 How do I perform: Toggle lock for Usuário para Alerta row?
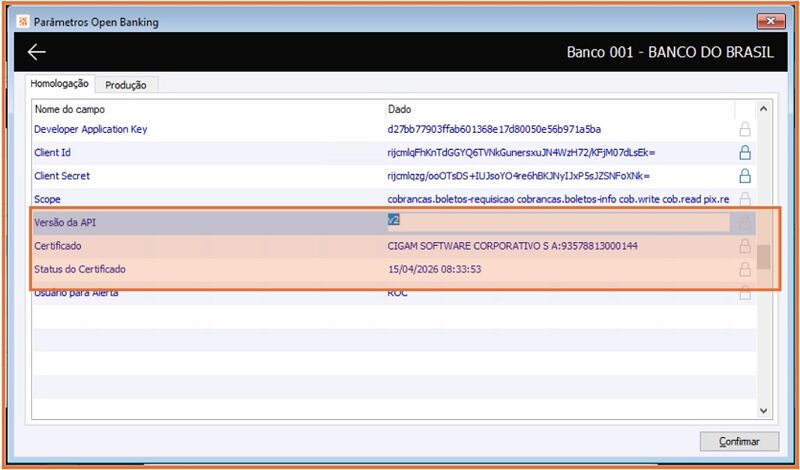[745, 293]
